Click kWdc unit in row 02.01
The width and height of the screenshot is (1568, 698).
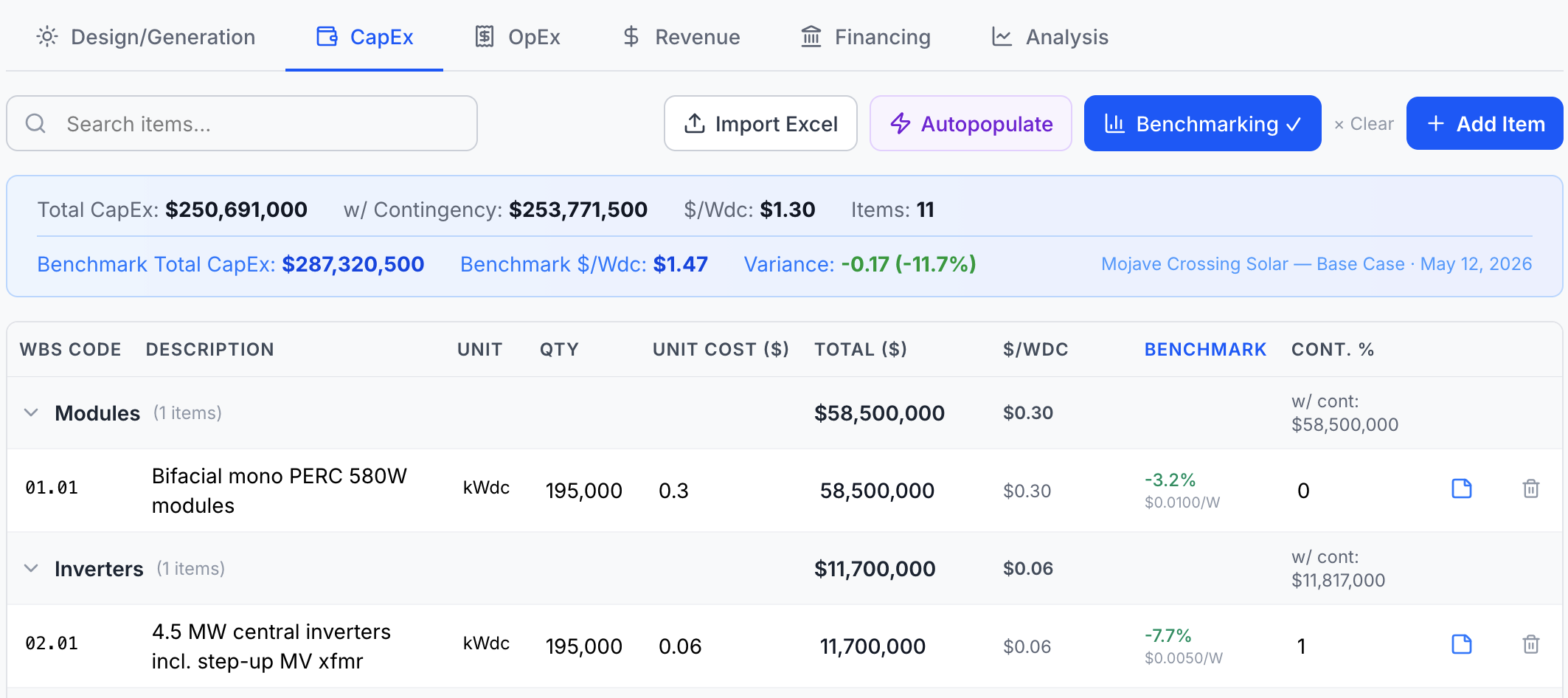click(486, 643)
